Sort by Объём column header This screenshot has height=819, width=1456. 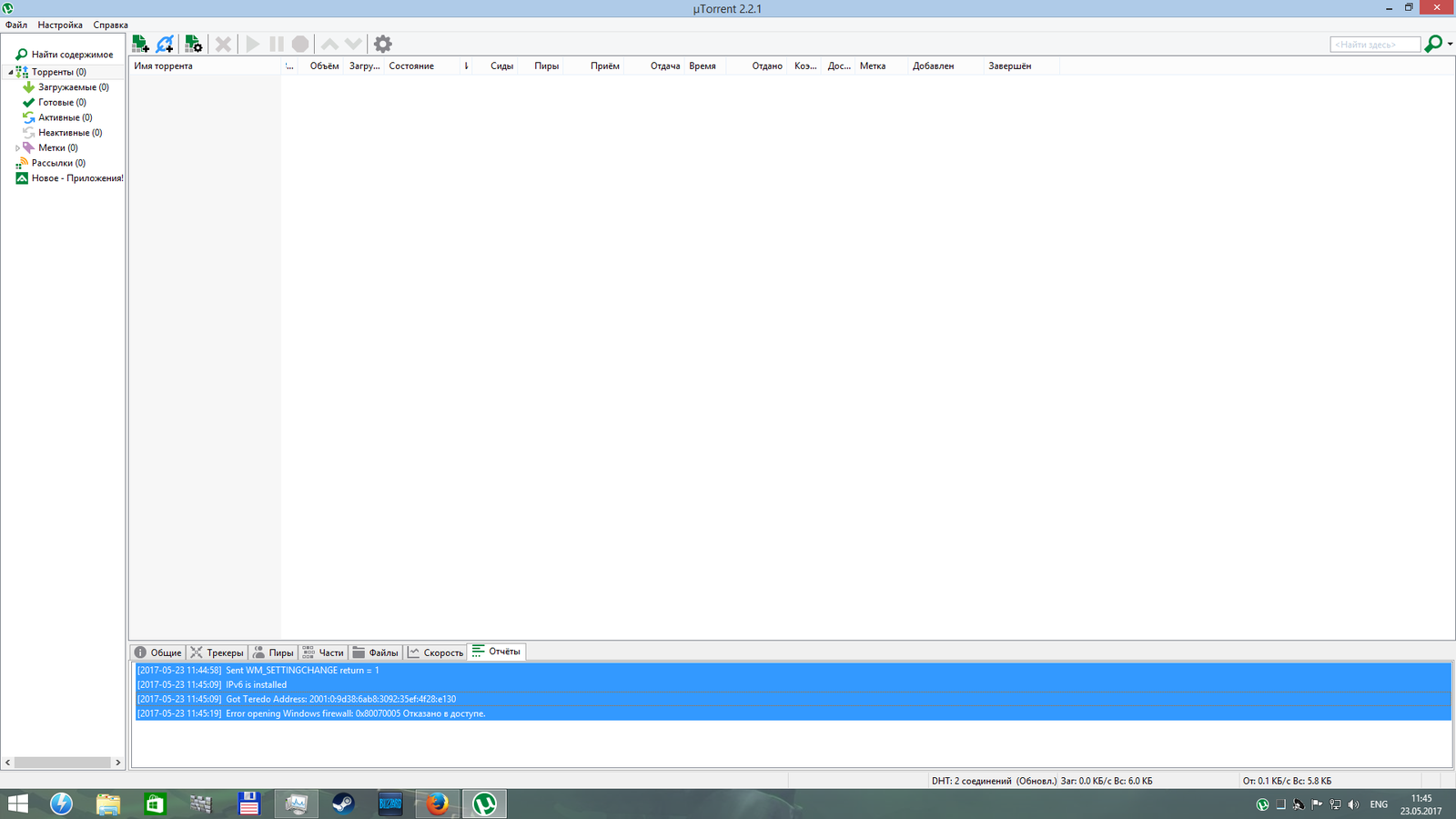point(321,66)
